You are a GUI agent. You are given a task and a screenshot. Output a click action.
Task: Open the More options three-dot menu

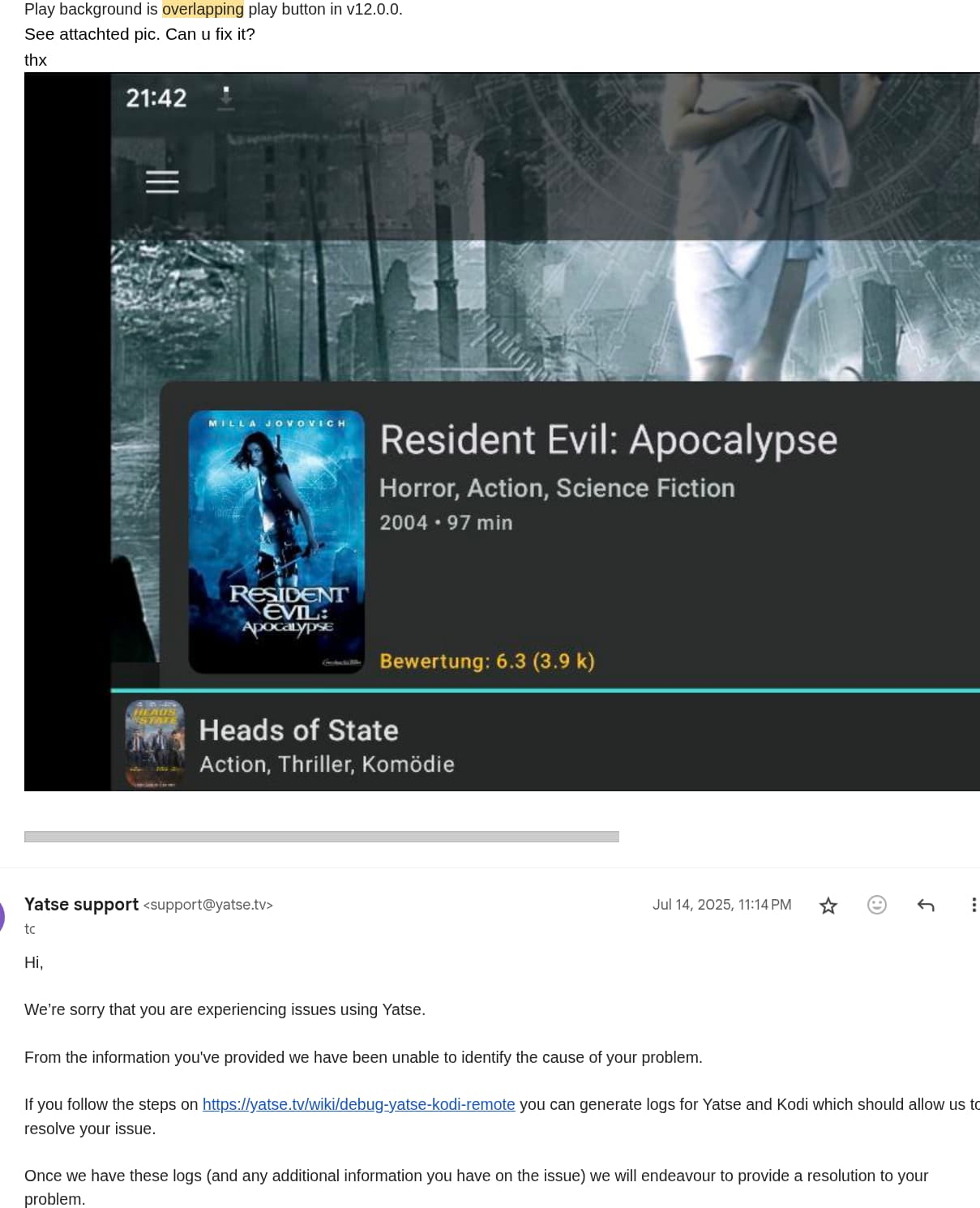point(973,905)
